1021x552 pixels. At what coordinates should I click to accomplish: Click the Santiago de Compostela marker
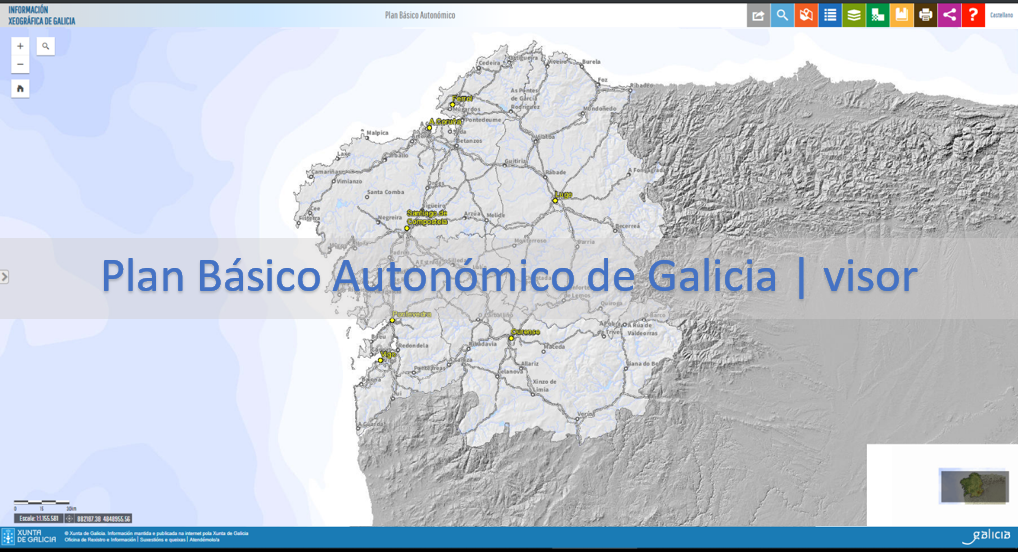pyautogui.click(x=407, y=228)
